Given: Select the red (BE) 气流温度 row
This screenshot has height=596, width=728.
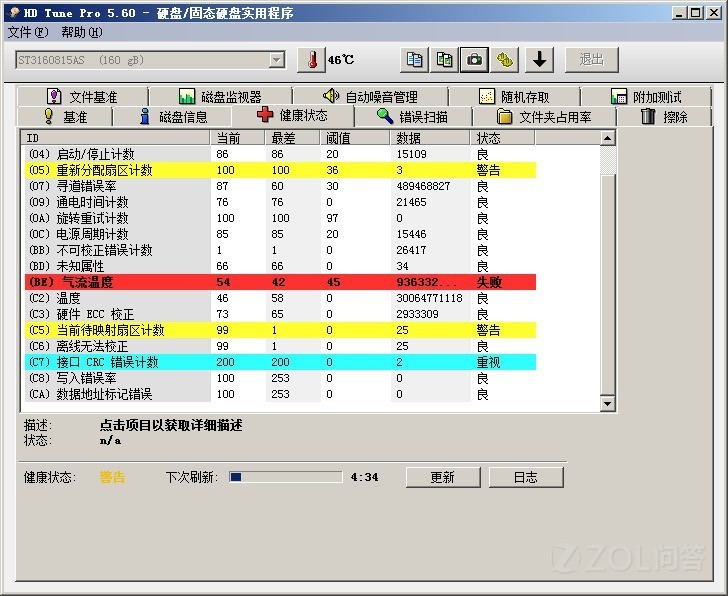Looking at the screenshot, I should pyautogui.click(x=280, y=282).
